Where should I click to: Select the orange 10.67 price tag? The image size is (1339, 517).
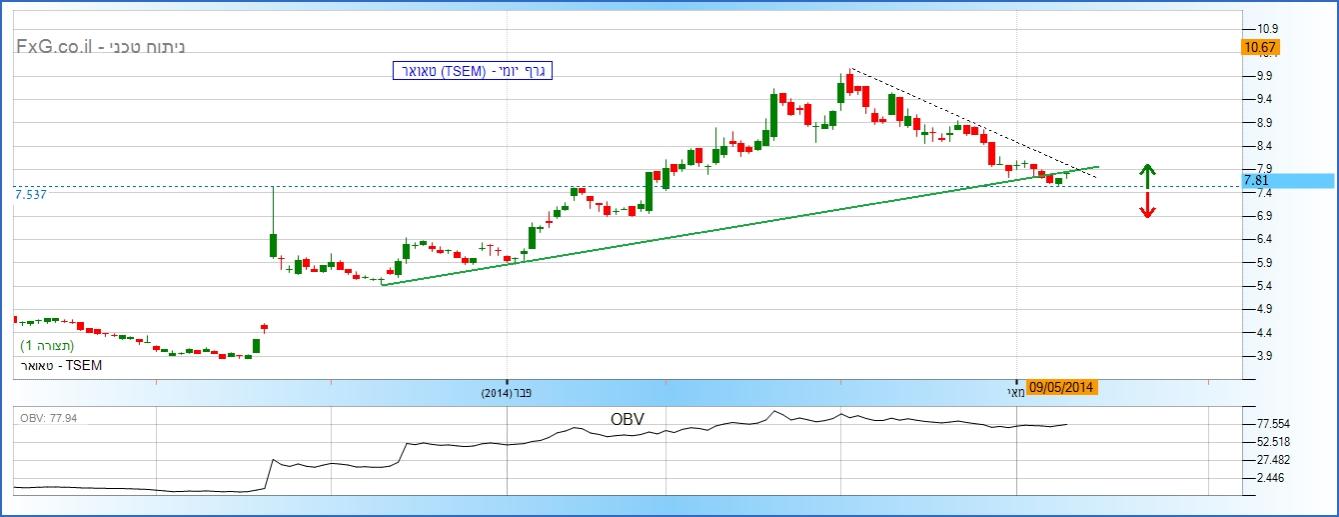click(x=1259, y=47)
